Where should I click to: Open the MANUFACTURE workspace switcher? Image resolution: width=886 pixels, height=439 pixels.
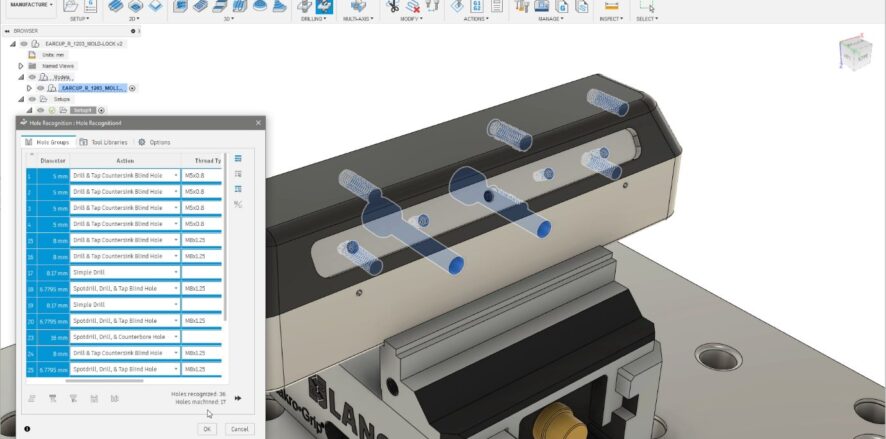tap(31, 5)
